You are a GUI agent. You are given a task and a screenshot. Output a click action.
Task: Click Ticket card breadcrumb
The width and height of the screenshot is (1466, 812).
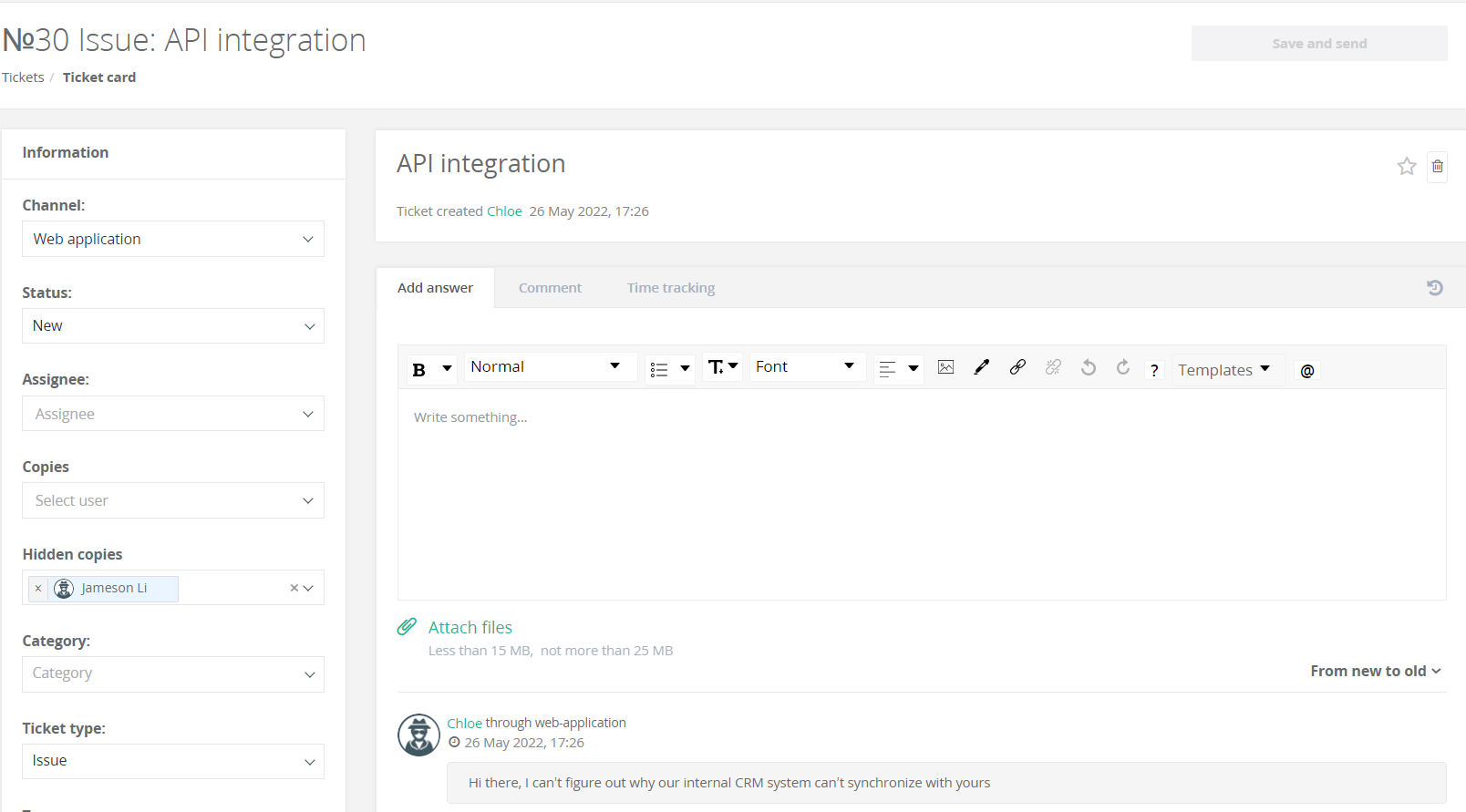click(99, 77)
